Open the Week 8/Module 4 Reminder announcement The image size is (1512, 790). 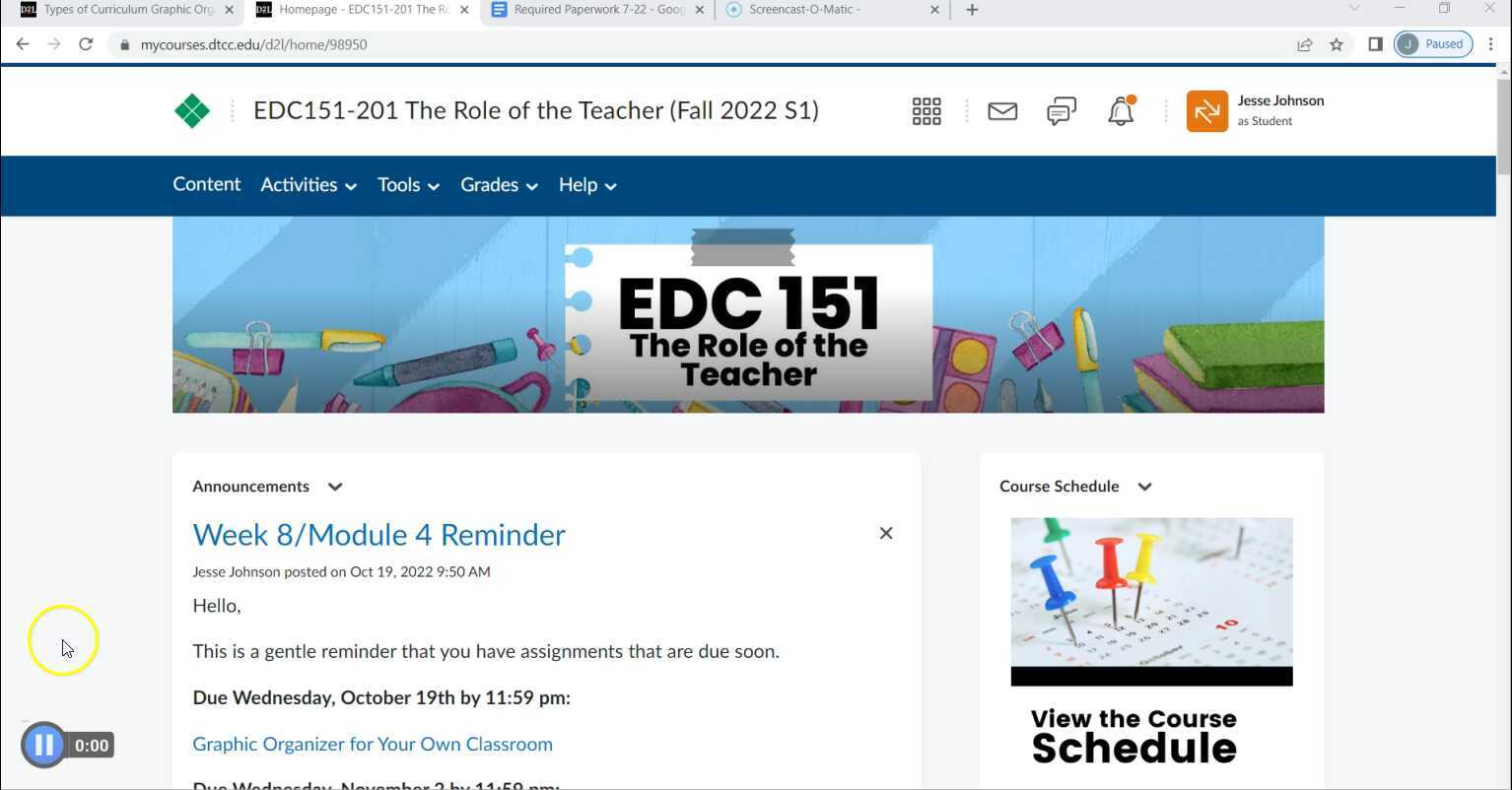(x=378, y=534)
